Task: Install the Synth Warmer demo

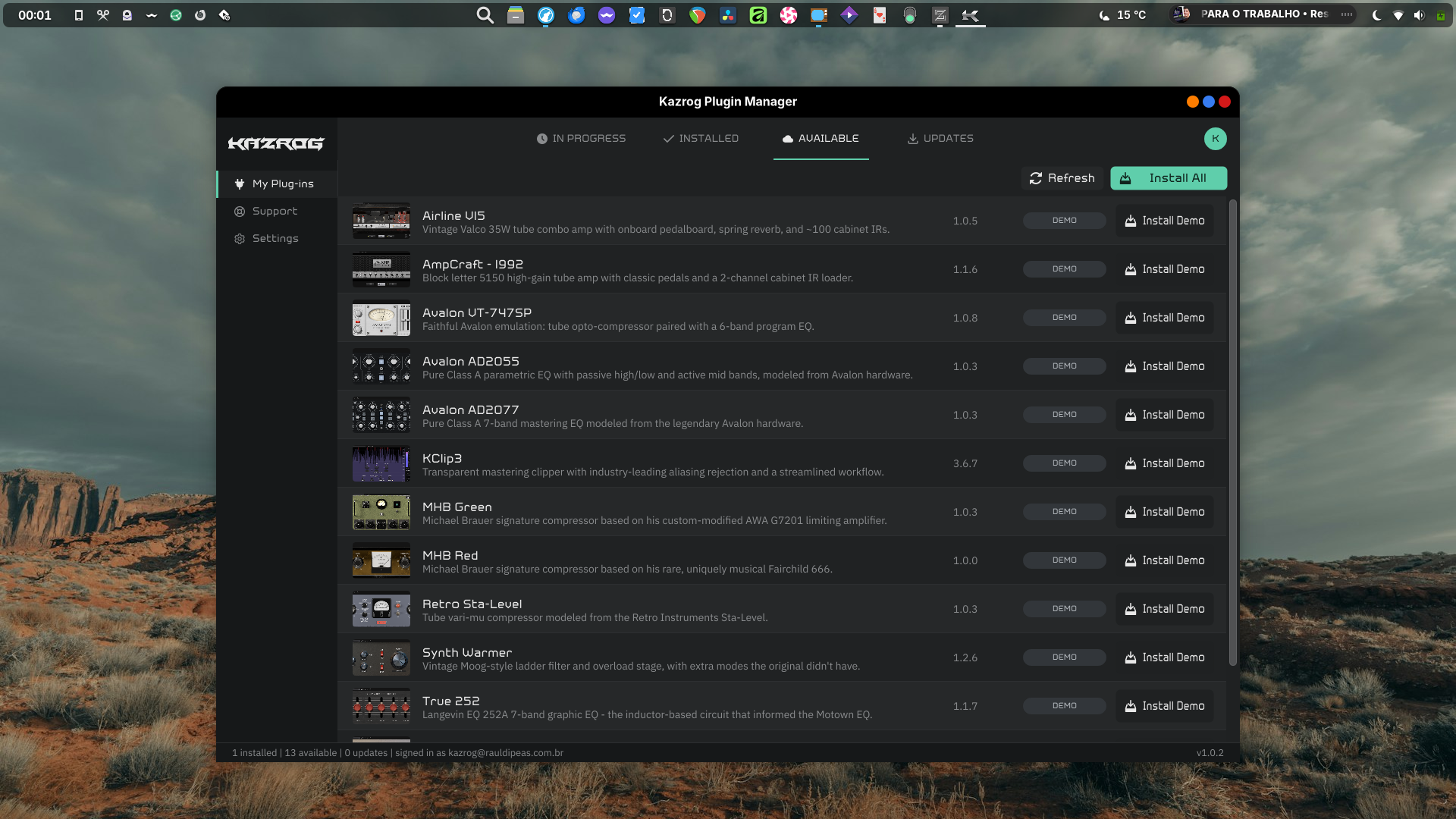Action: [x=1164, y=657]
